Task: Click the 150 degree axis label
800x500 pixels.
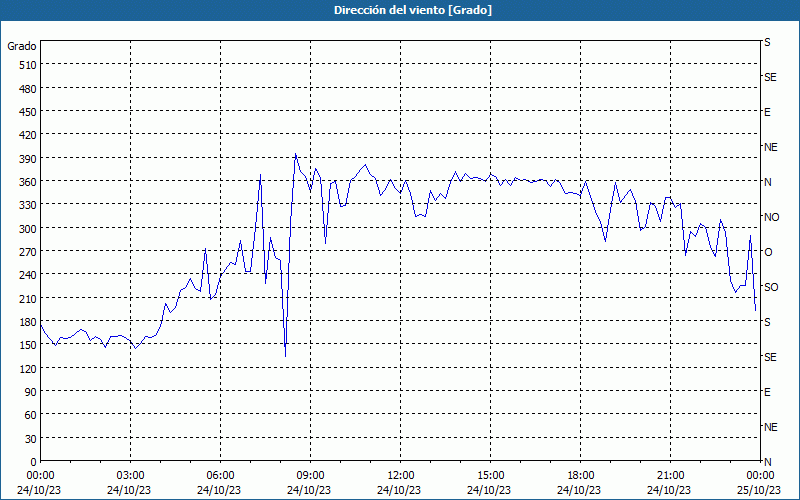Action: (x=29, y=345)
